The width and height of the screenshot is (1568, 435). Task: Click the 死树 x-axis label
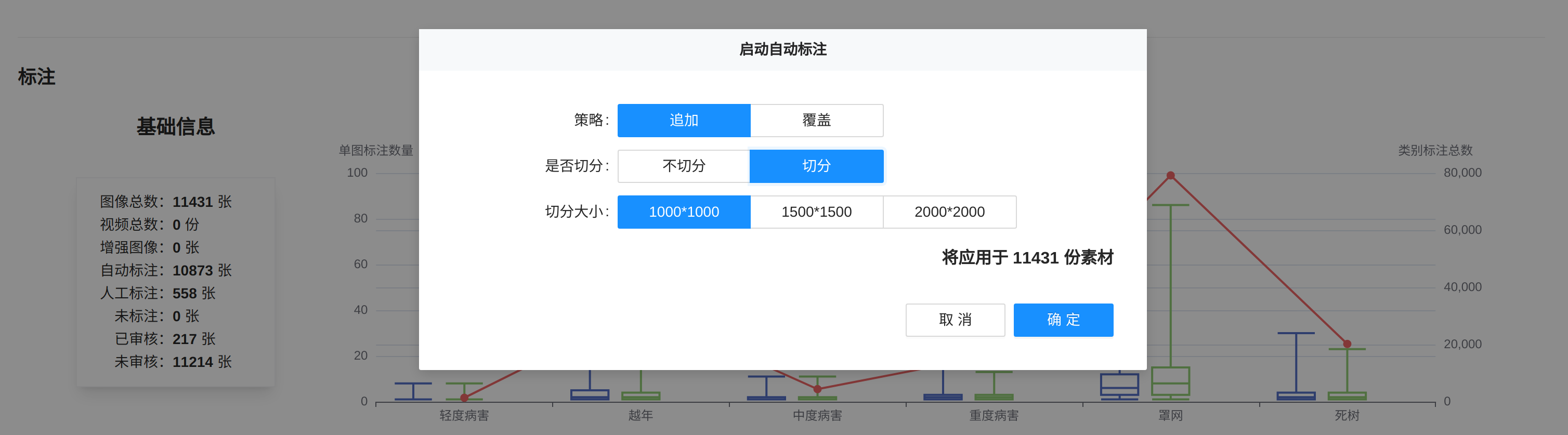coord(1347,416)
